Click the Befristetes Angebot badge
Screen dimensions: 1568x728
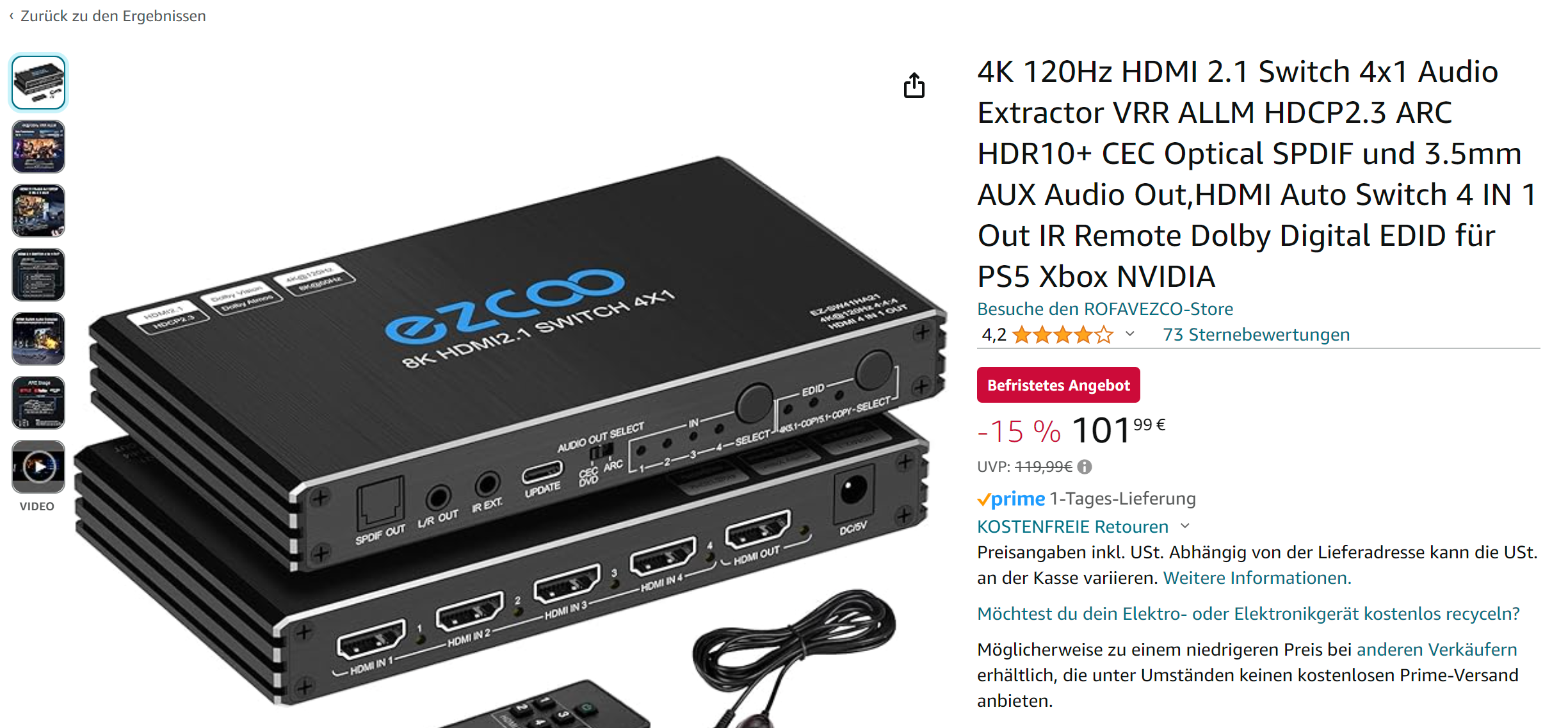coord(1058,385)
